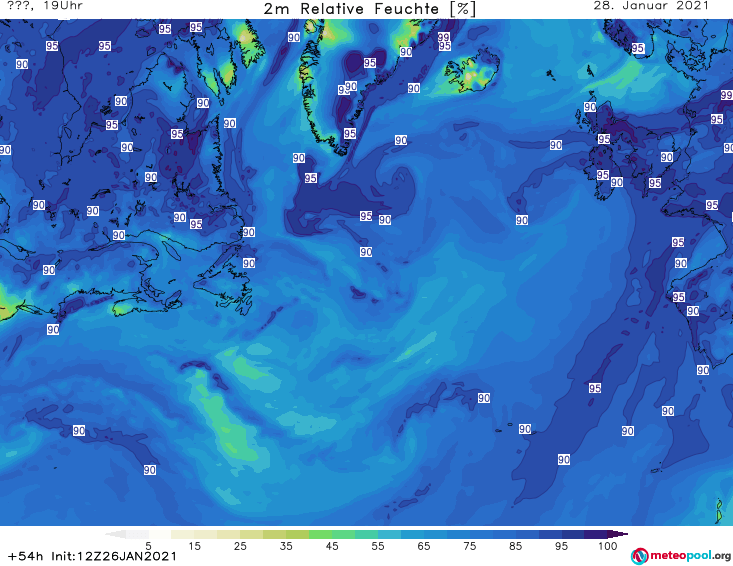The image size is (733, 566).
Task: Pick the pale yellow legend swatch above 15
Action: pyautogui.click(x=206, y=534)
